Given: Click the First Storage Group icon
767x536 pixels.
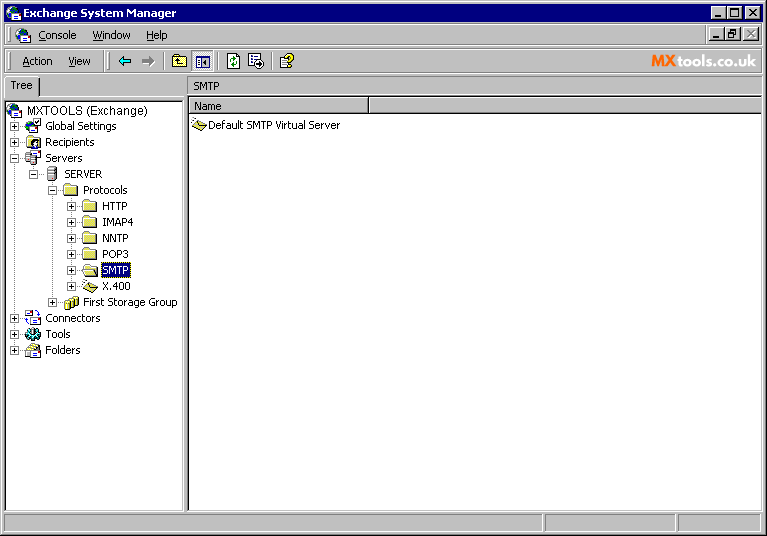Looking at the screenshot, I should (71, 303).
